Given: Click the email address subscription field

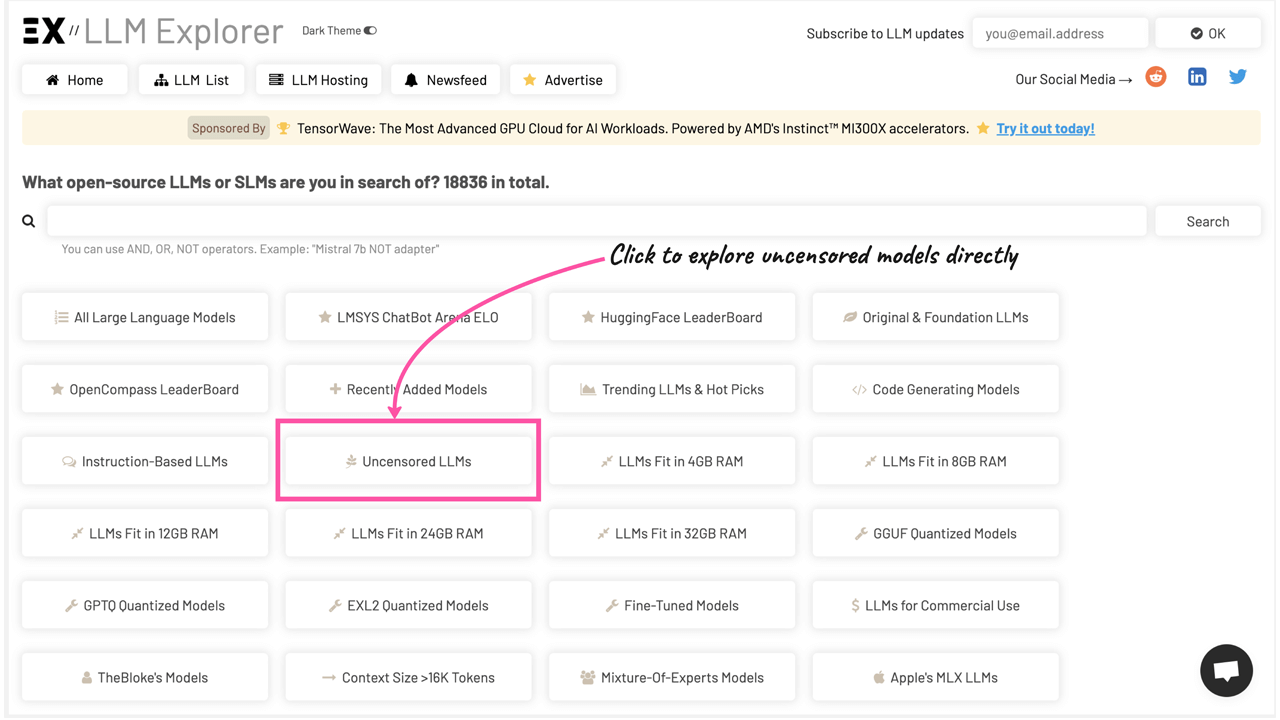Looking at the screenshot, I should click(x=1059, y=33).
